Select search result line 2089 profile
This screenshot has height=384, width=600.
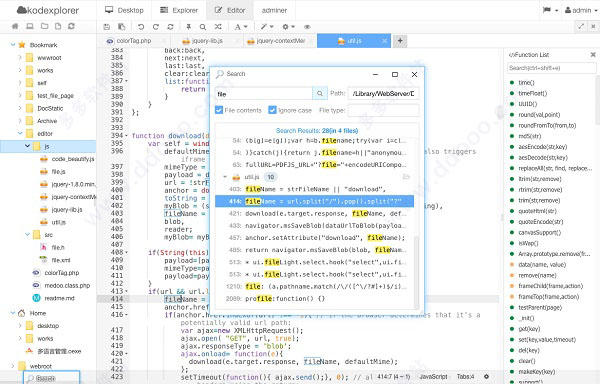point(314,298)
